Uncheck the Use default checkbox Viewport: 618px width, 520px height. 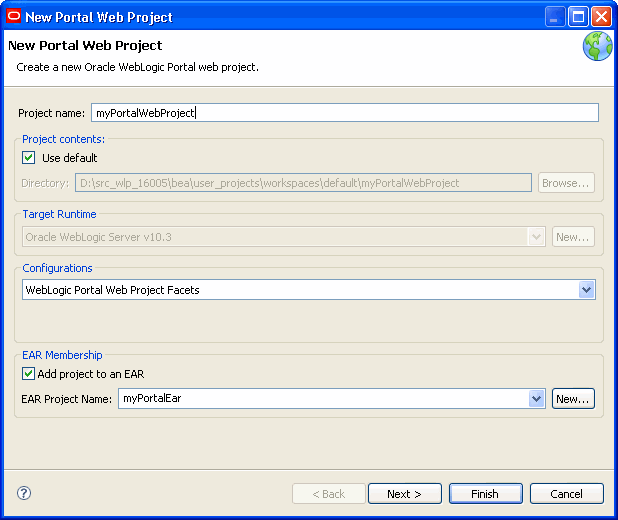point(28,158)
